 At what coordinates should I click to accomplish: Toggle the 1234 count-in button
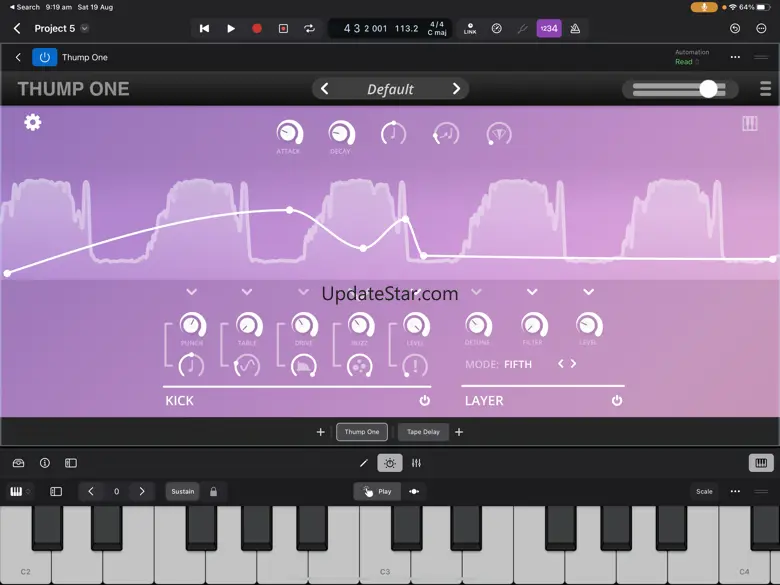click(x=549, y=28)
